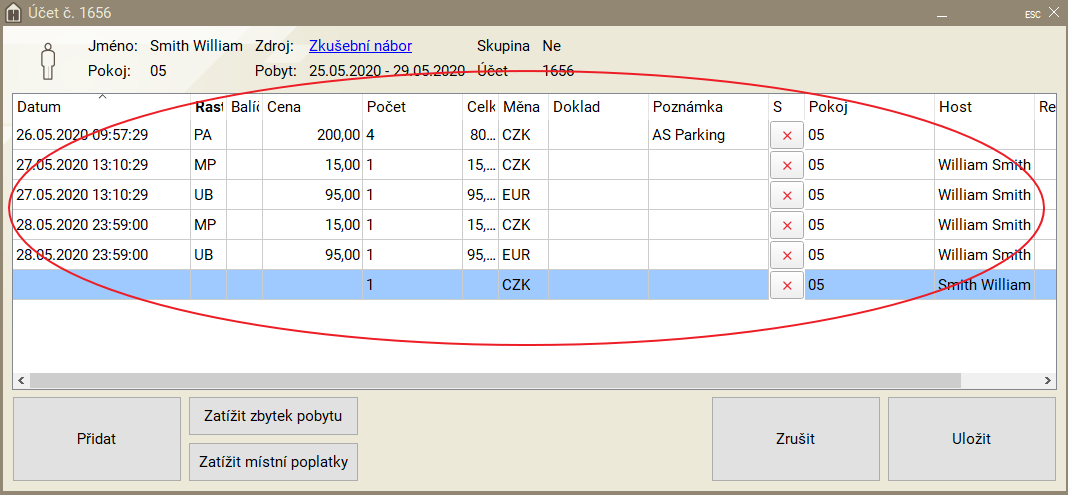This screenshot has height=495, width=1068.
Task: Click the Přidat button
Action: click(x=96, y=439)
